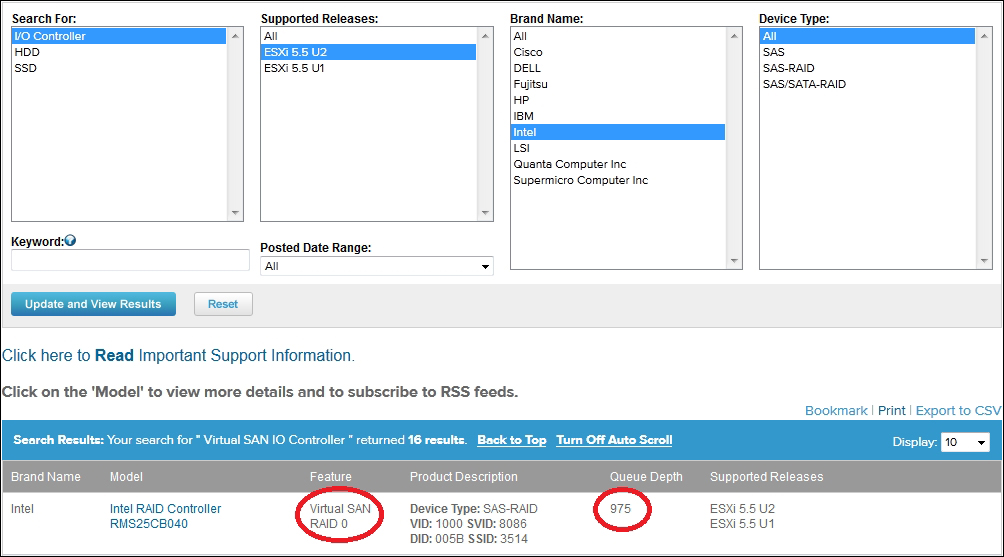Open Intel RAID Controller RMS25CB040 model link
The image size is (1004, 557).
pyautogui.click(x=165, y=516)
